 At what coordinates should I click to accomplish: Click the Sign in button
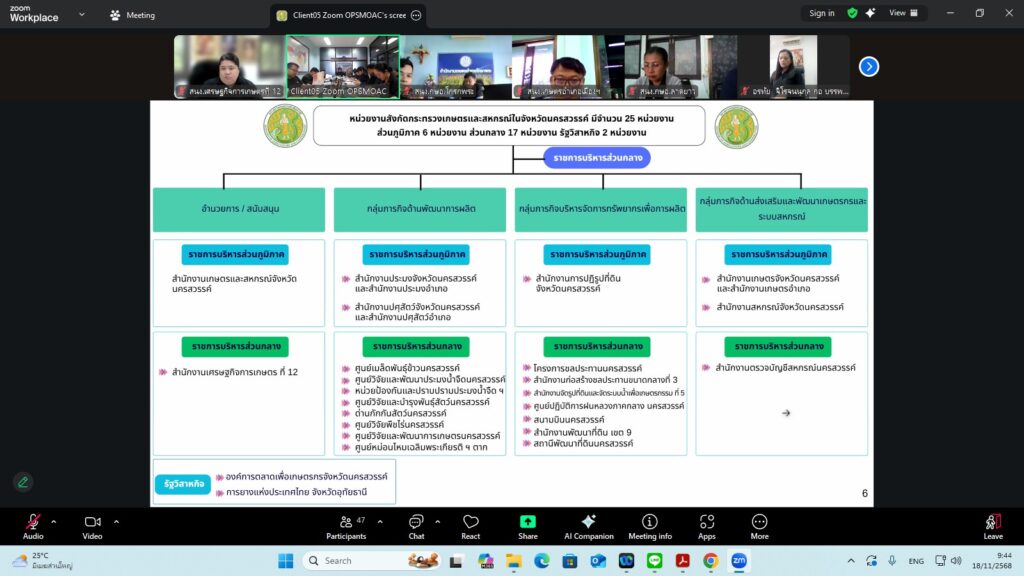pyautogui.click(x=821, y=13)
